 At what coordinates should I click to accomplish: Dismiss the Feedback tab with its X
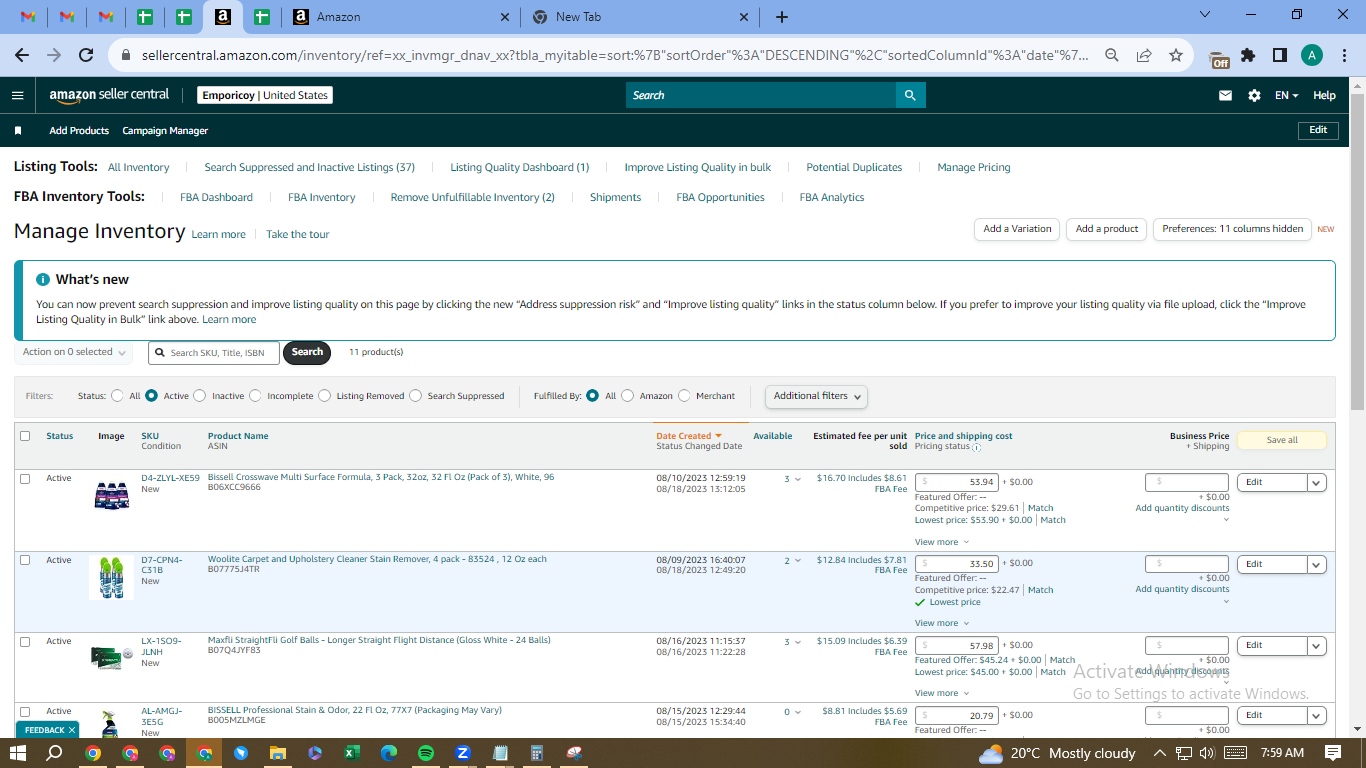tap(72, 730)
